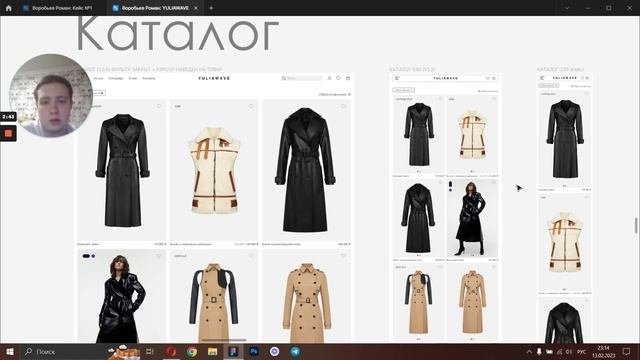Open the Windows Start menu
This screenshot has height=360, width=640.
pyautogui.click(x=10, y=351)
